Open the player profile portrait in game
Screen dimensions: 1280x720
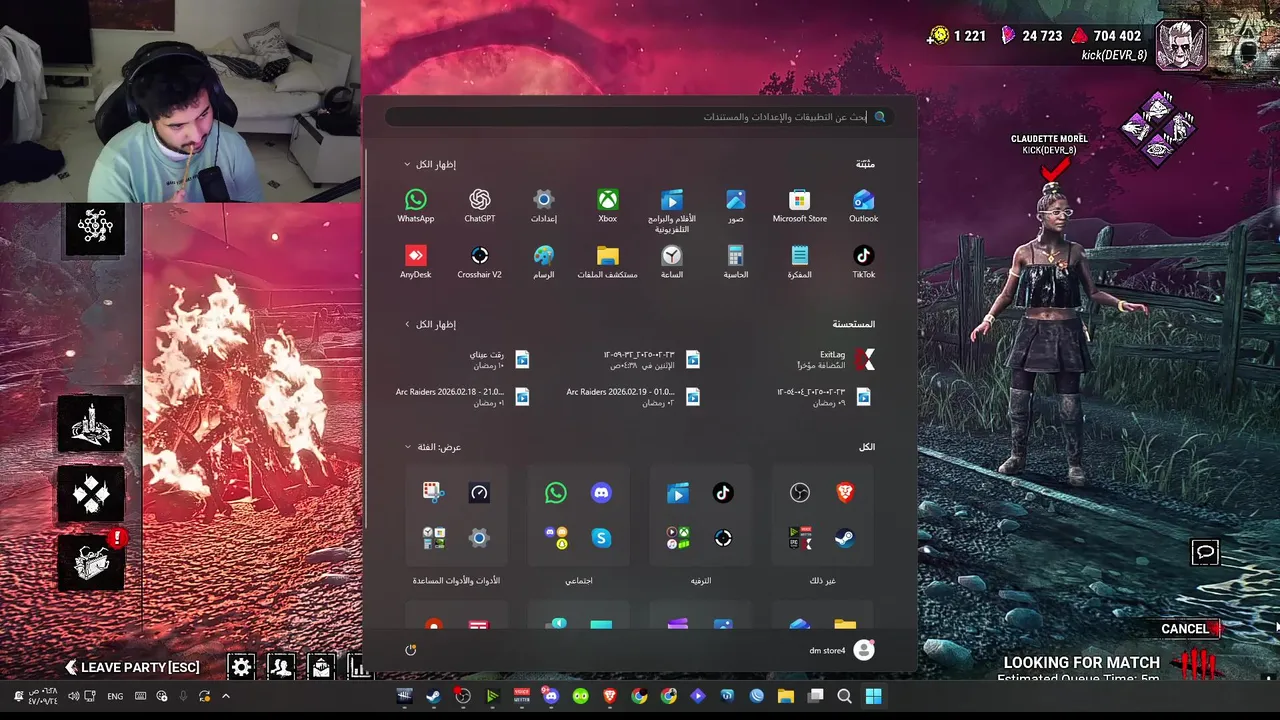click(x=1181, y=45)
